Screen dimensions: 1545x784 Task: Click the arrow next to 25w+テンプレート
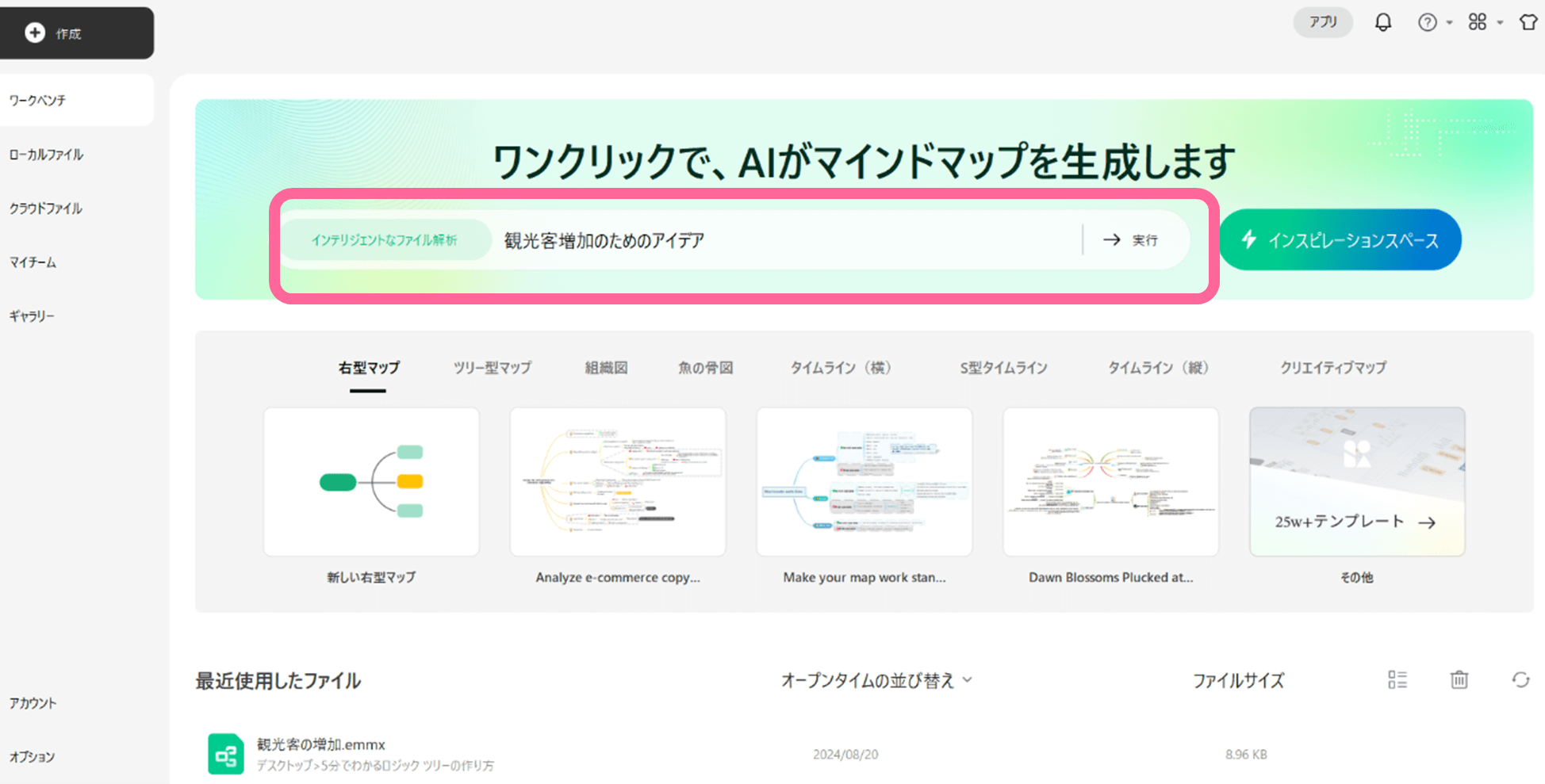[x=1427, y=522]
